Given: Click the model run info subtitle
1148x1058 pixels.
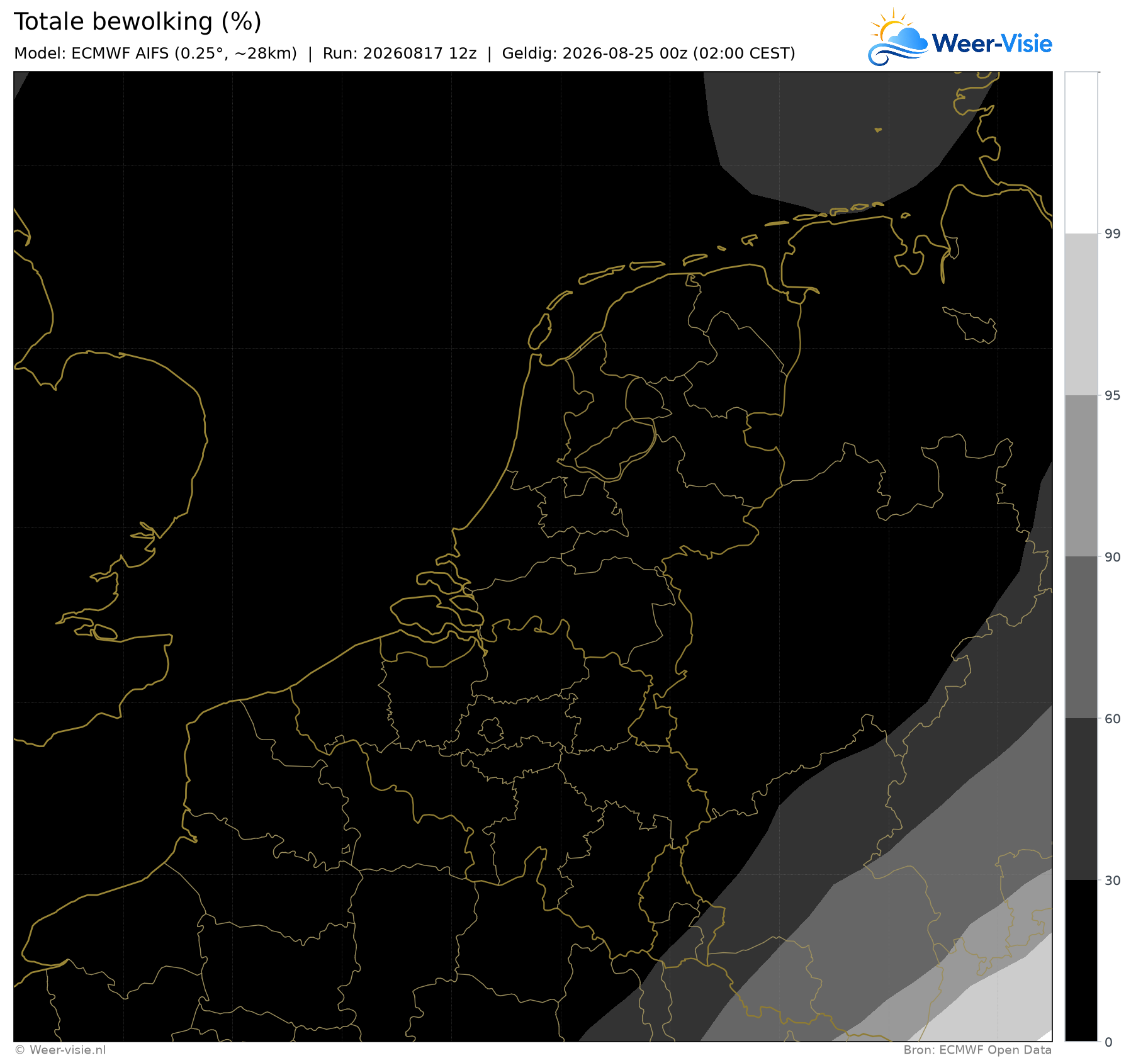Looking at the screenshot, I should click(405, 53).
